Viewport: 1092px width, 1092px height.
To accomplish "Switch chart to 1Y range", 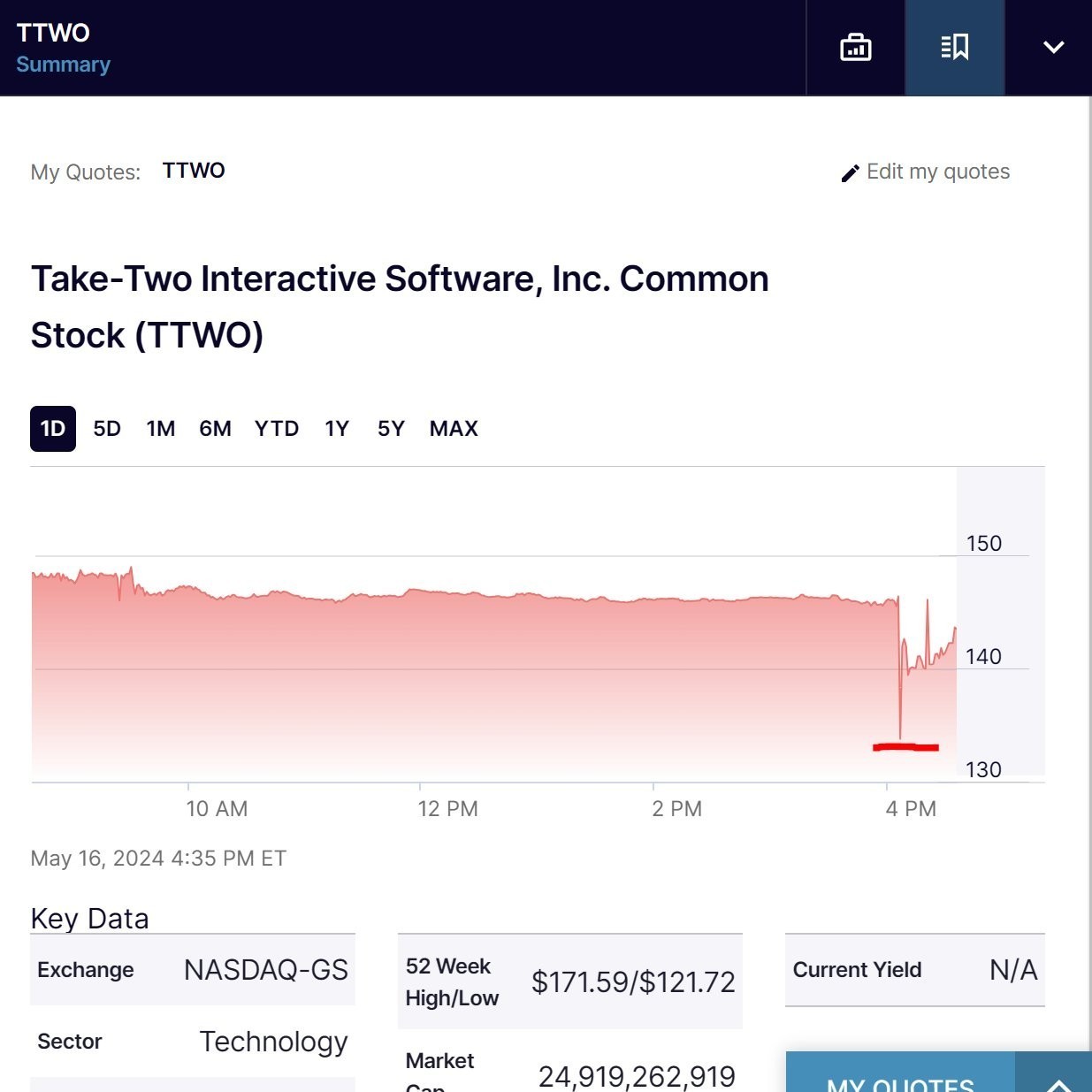I will (x=337, y=429).
